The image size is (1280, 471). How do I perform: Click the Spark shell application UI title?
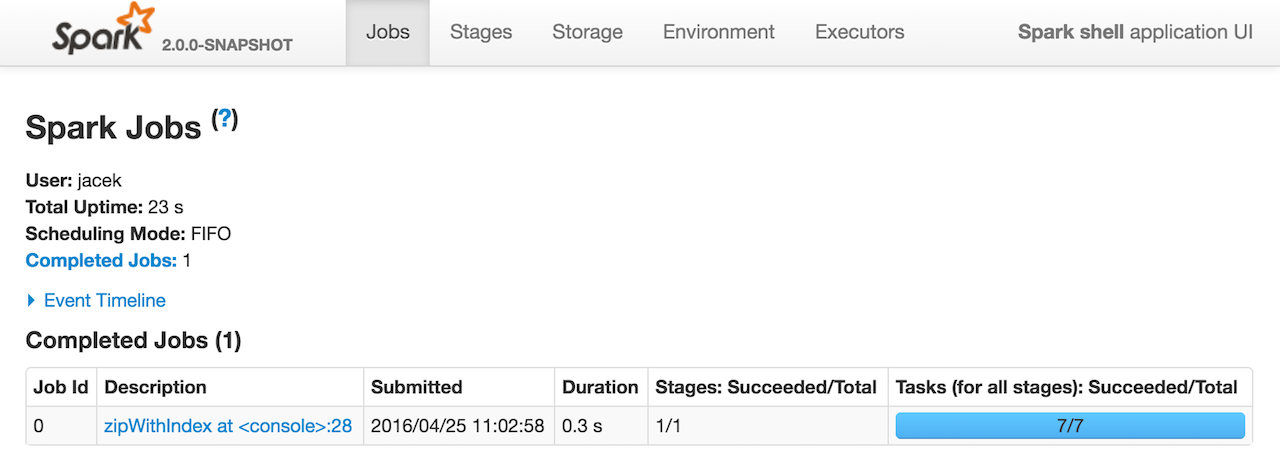tap(1135, 32)
